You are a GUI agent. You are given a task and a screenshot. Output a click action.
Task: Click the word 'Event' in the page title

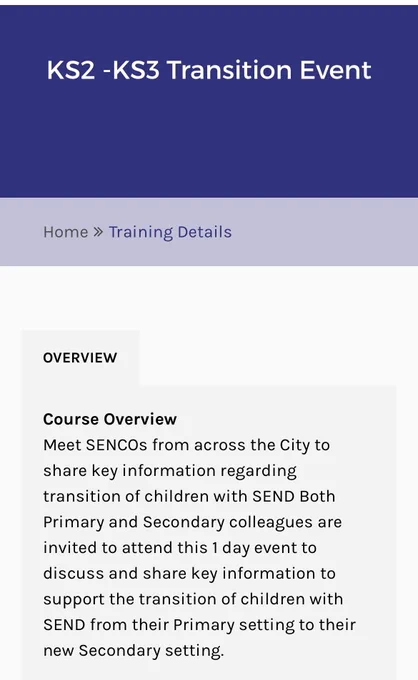[x=336, y=70]
